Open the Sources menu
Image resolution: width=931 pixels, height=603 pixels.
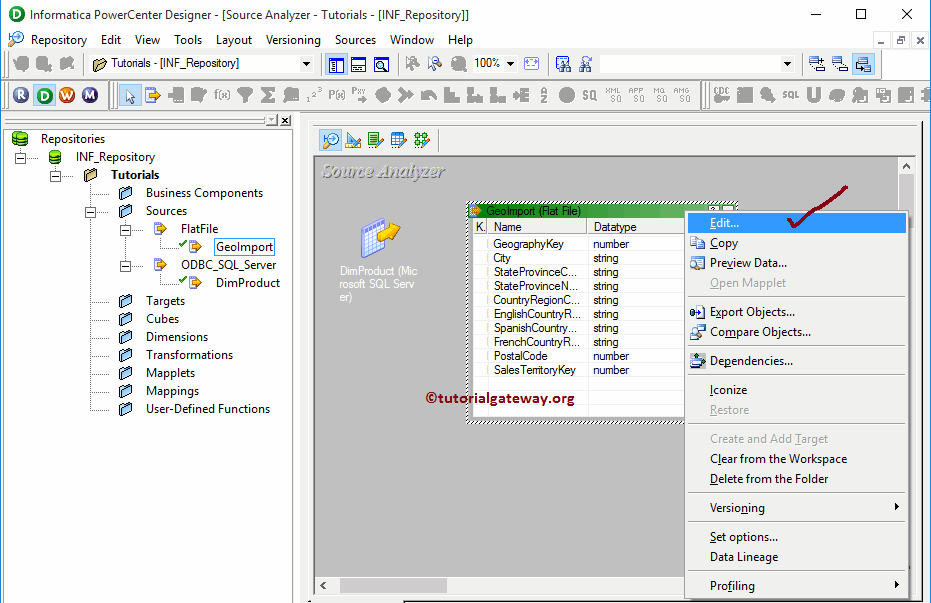[355, 40]
